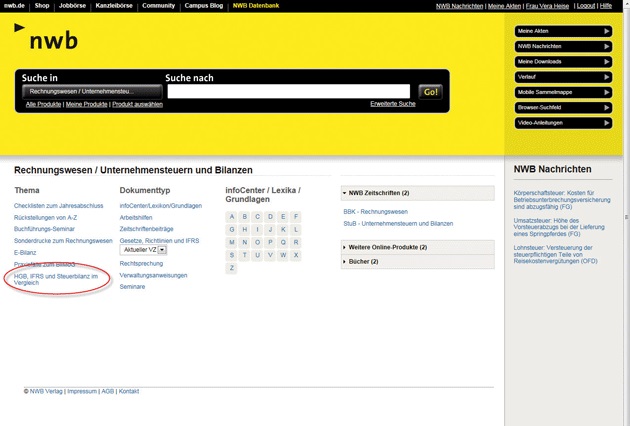Viewport: 630px width, 426px height.
Task: Expand the Bücher section
Action: point(346,262)
